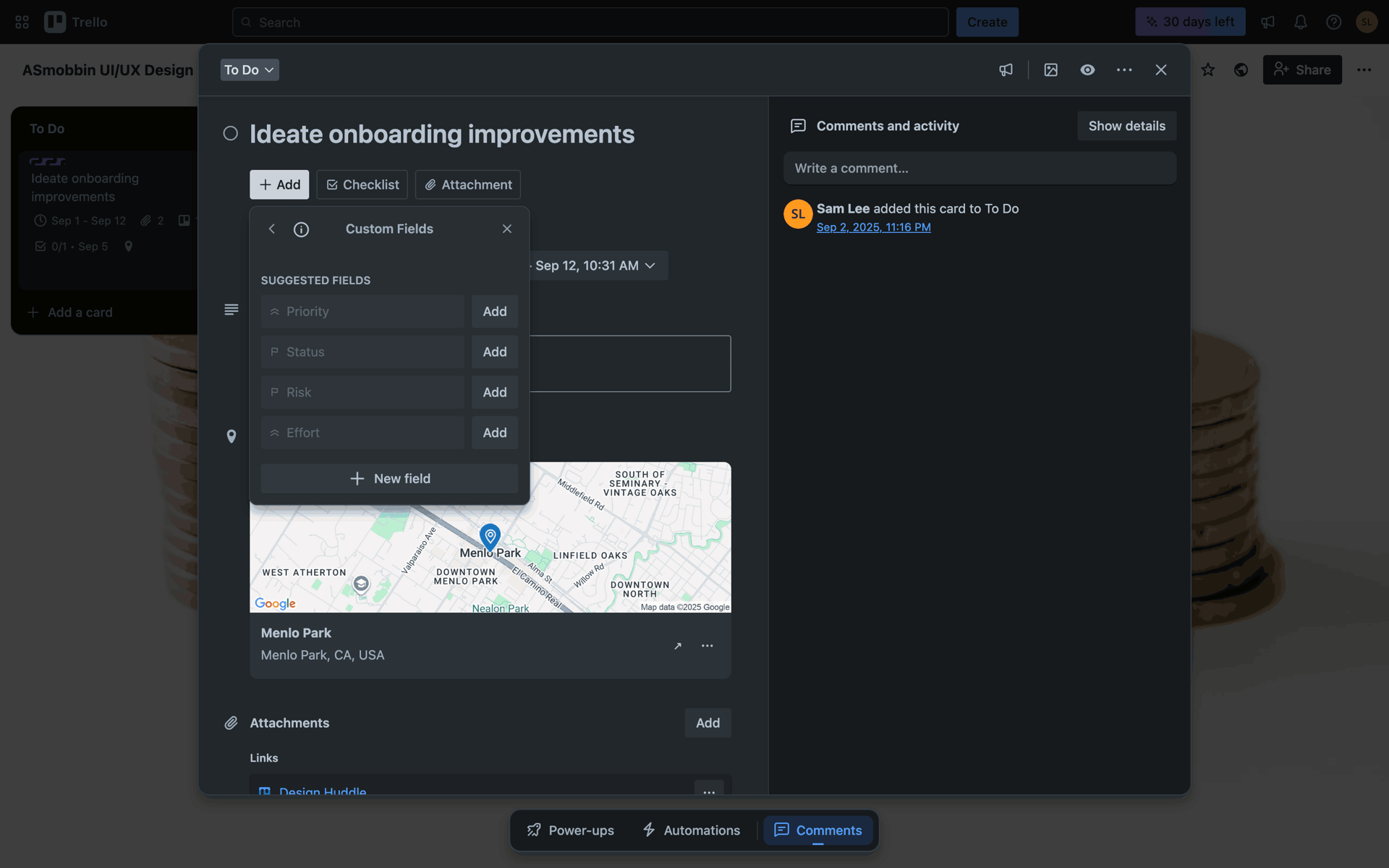Open the Sep 2, 2025, 11:16 PM link
Screen dimensions: 1389x868
pyautogui.click(x=873, y=227)
